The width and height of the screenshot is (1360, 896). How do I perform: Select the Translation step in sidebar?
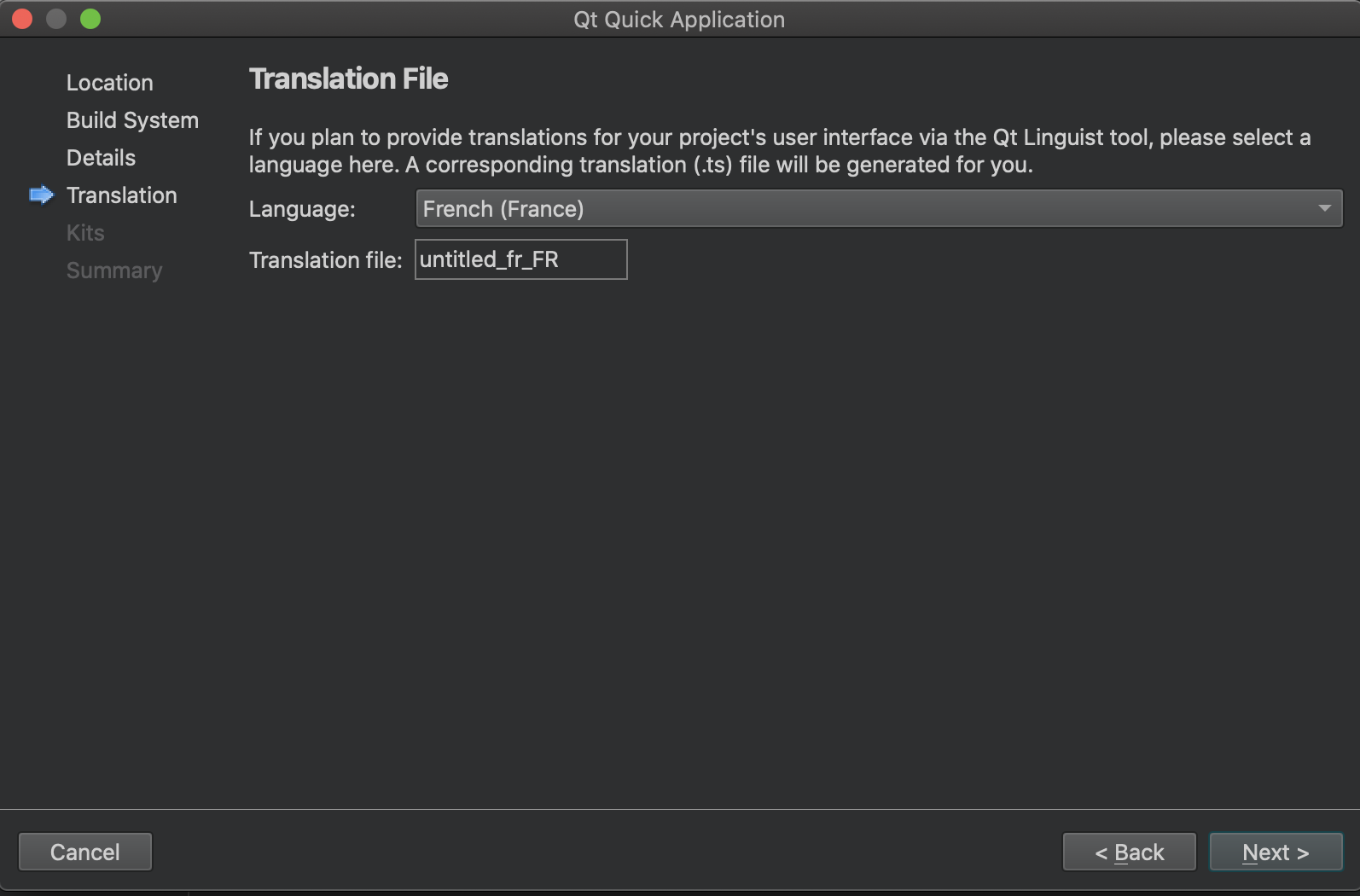[x=122, y=195]
